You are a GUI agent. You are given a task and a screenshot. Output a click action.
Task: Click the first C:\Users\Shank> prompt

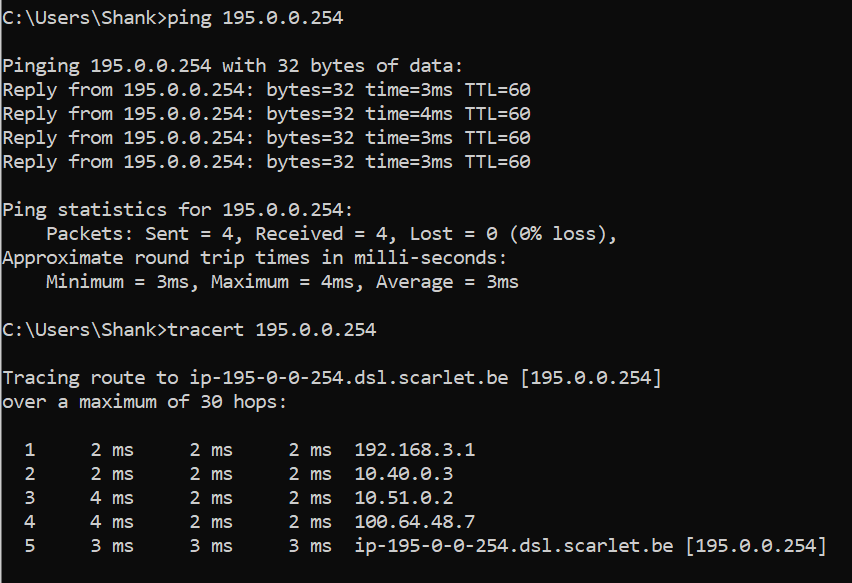tap(82, 18)
